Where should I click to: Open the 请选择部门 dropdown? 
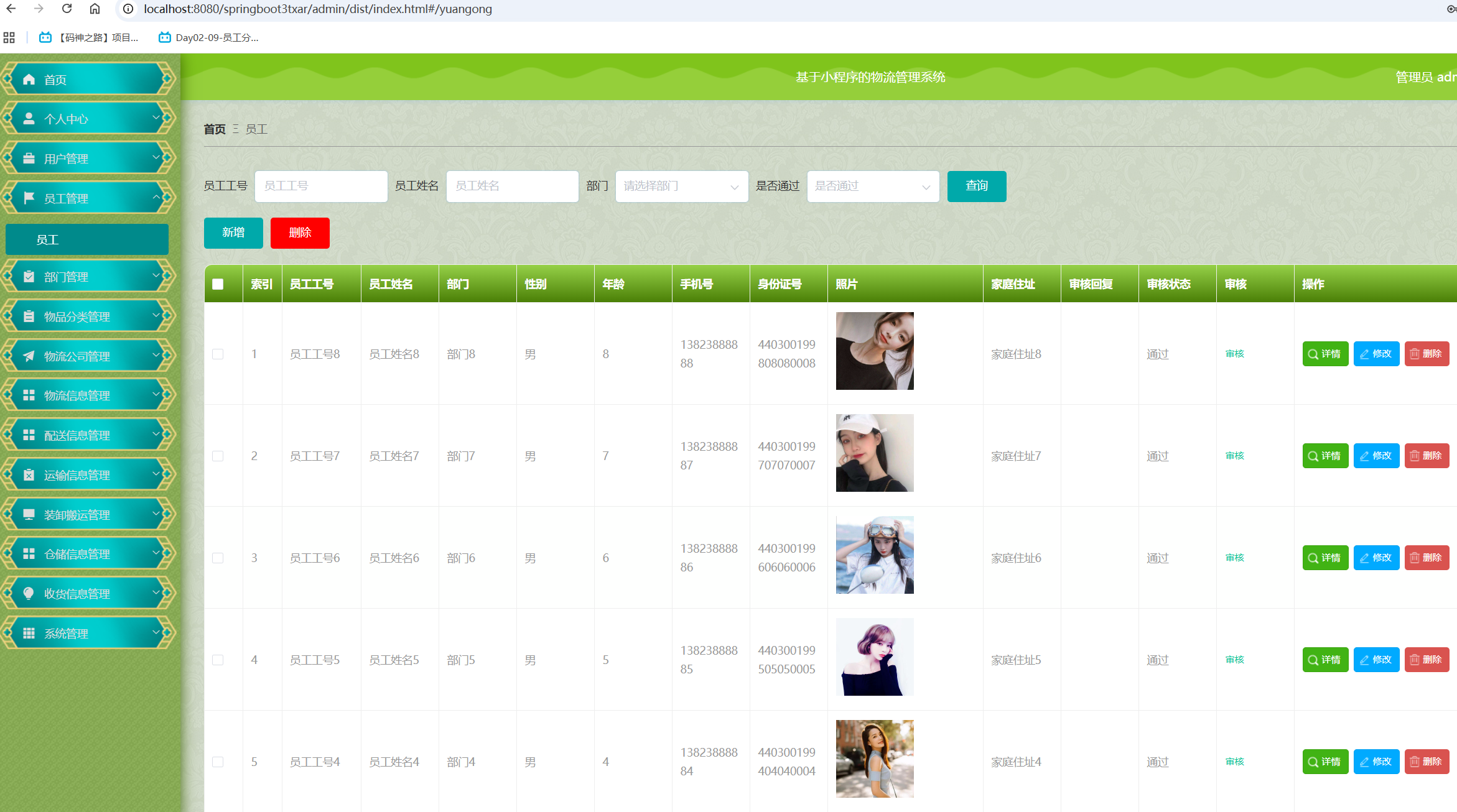tap(681, 186)
